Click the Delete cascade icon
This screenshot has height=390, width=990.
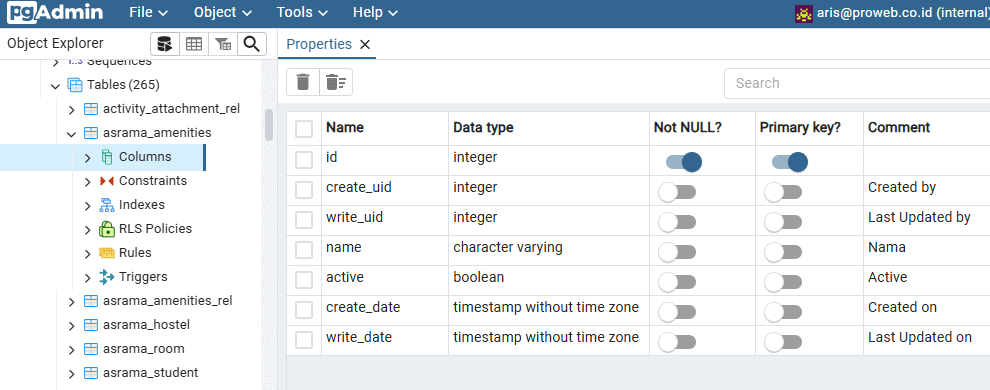click(x=336, y=82)
